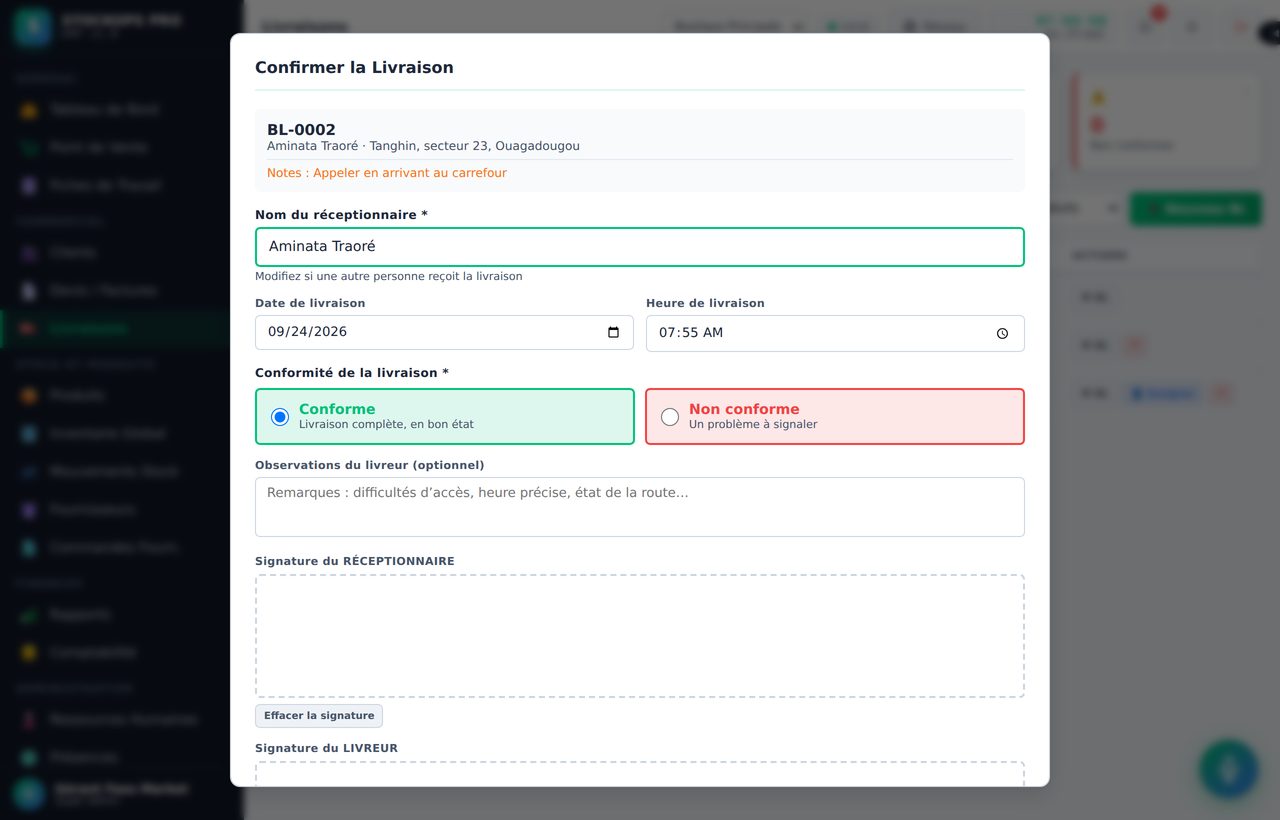Click the Effacer la signature button
Image resolution: width=1280 pixels, height=820 pixels.
click(319, 716)
